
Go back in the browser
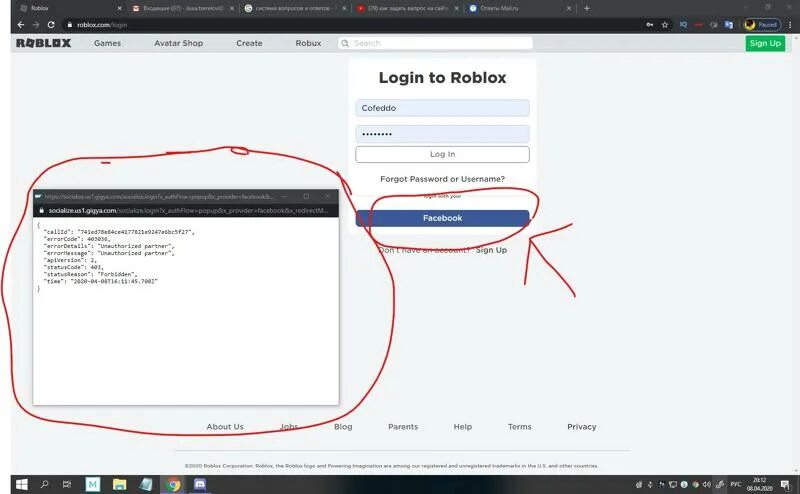[x=21, y=24]
